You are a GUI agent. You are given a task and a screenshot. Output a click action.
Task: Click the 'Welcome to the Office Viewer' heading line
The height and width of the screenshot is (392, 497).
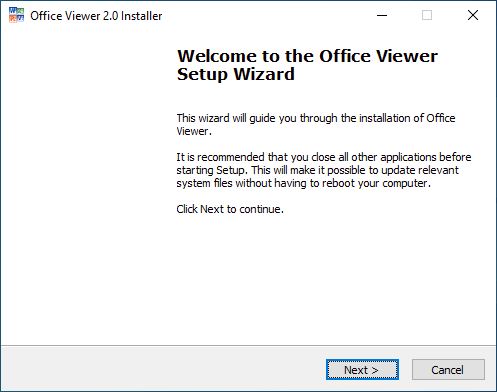307,56
